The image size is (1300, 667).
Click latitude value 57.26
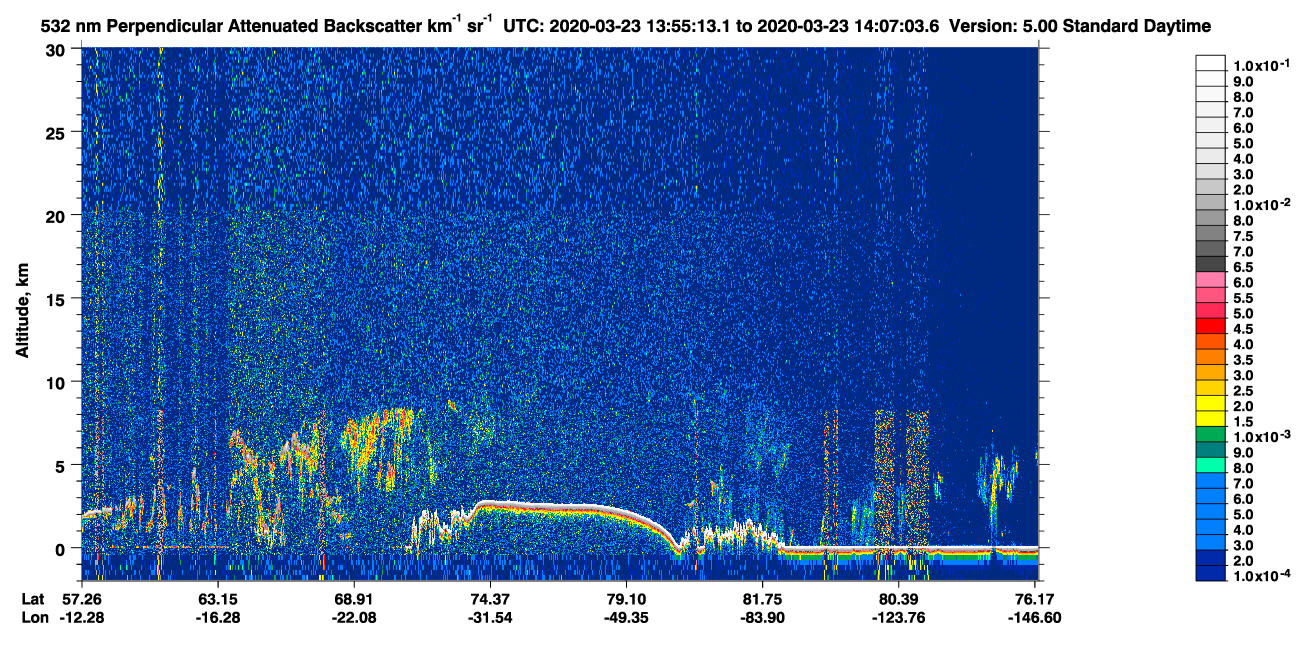82,599
